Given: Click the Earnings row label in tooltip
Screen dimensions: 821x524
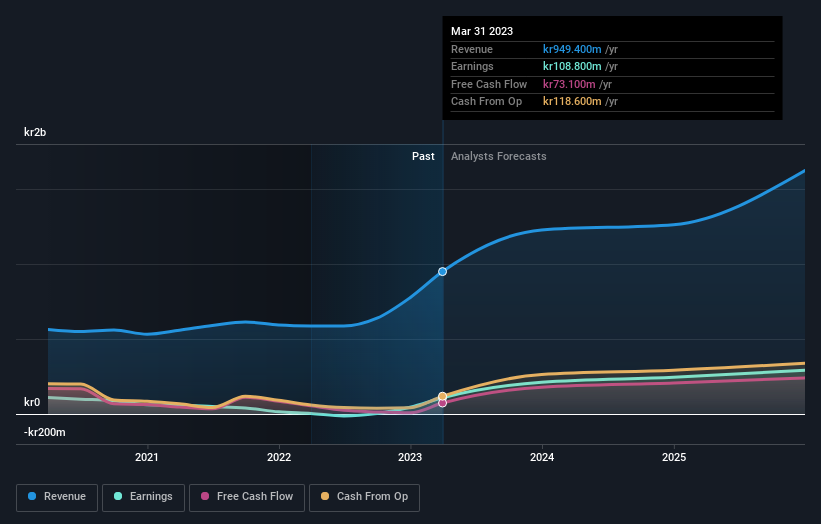Looking at the screenshot, I should [x=472, y=66].
